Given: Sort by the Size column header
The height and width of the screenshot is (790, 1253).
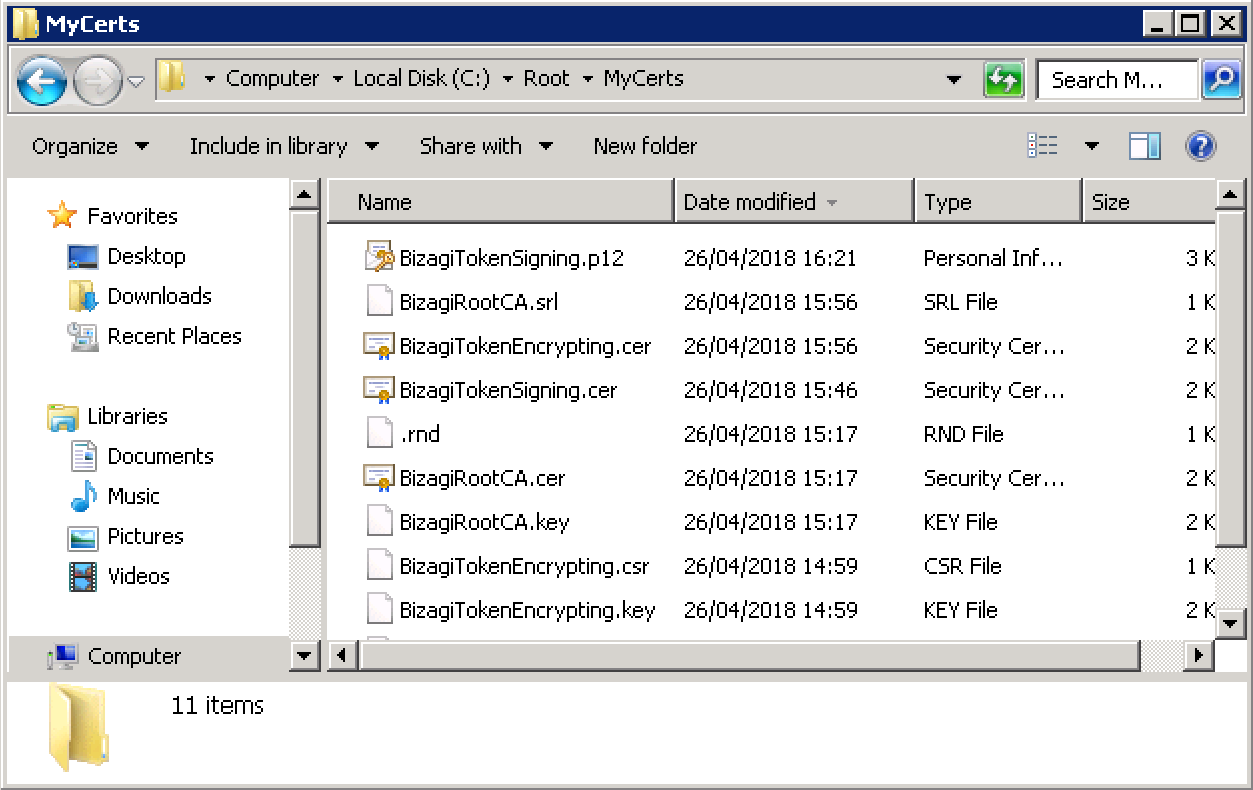Looking at the screenshot, I should 1150,202.
